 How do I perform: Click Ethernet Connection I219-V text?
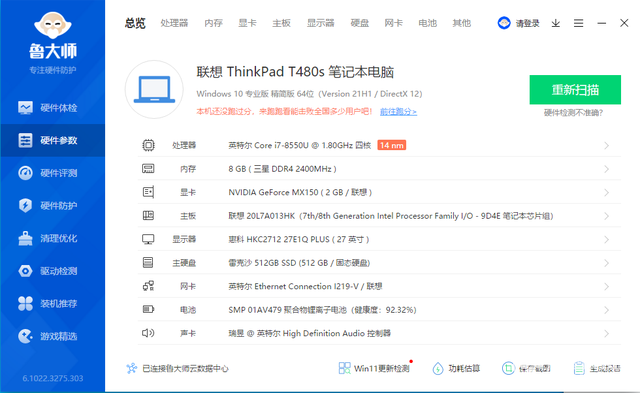coord(305,286)
